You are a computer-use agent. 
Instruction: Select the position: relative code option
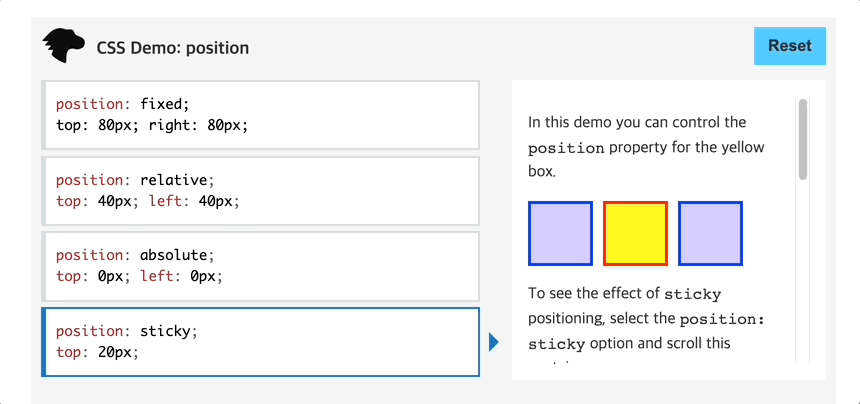tap(261, 191)
